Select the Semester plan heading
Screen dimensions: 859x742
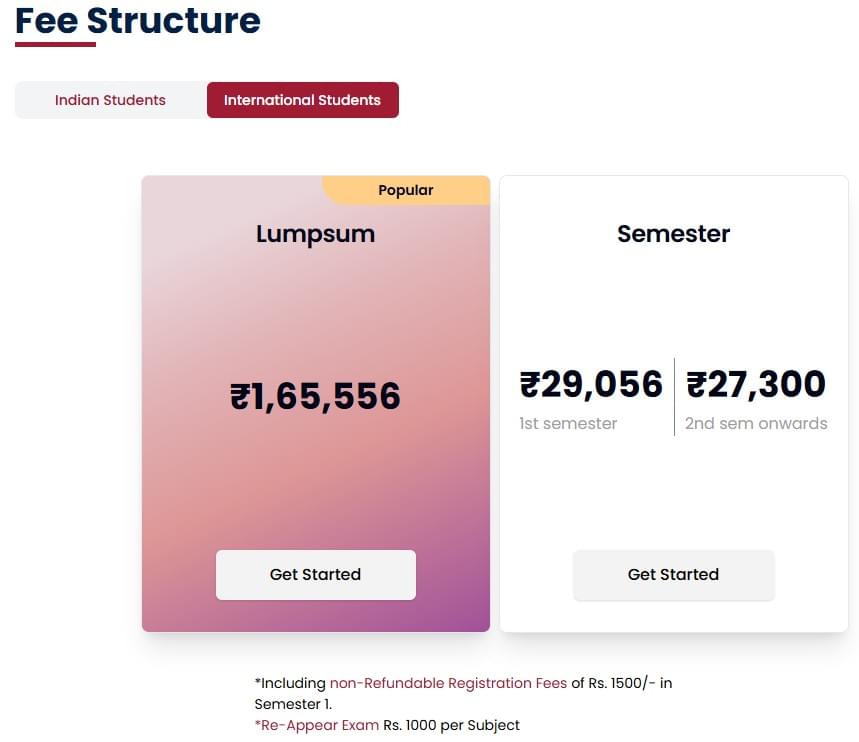[x=673, y=234]
